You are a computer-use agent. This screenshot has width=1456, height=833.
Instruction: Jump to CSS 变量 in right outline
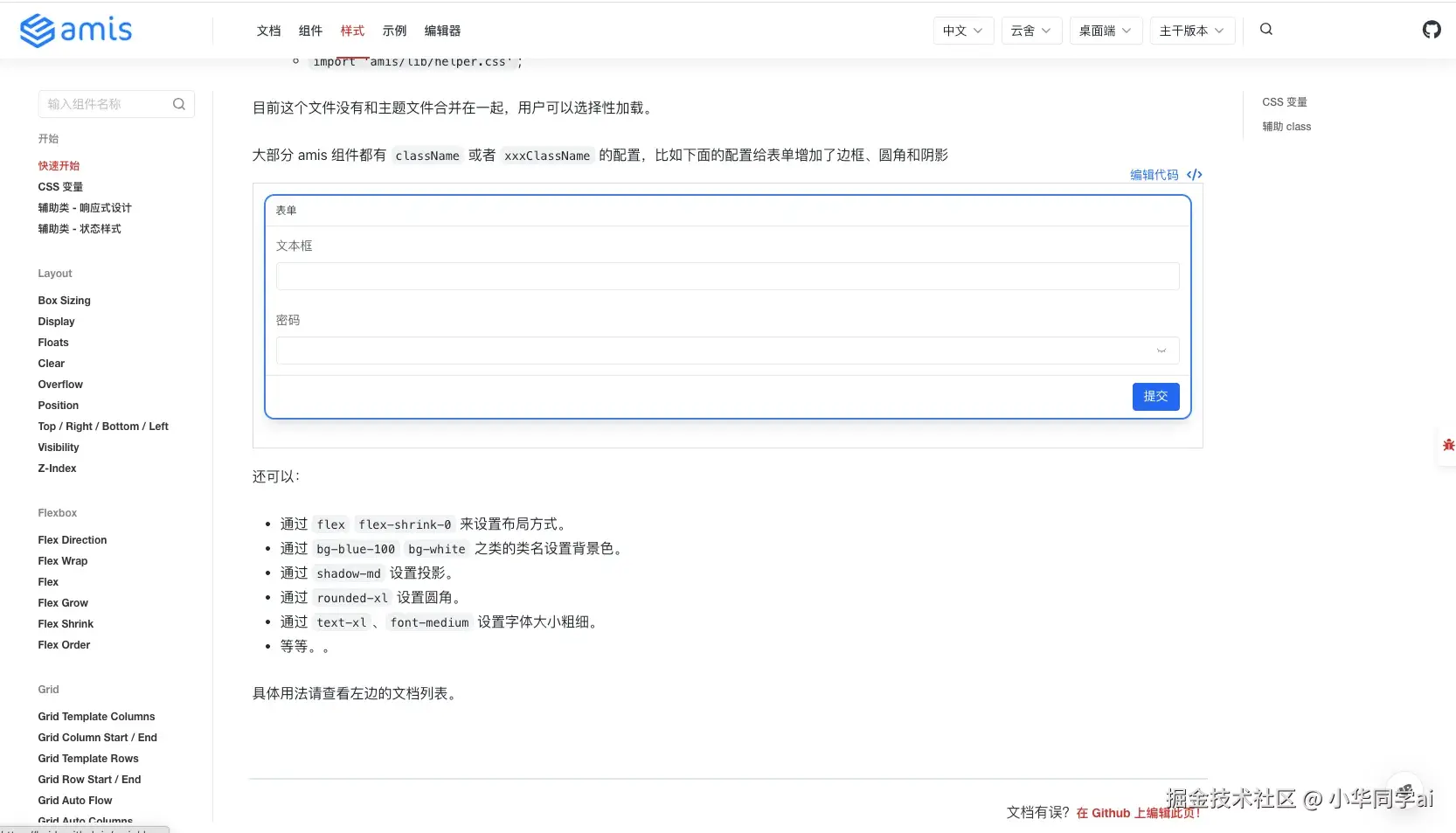(x=1285, y=102)
